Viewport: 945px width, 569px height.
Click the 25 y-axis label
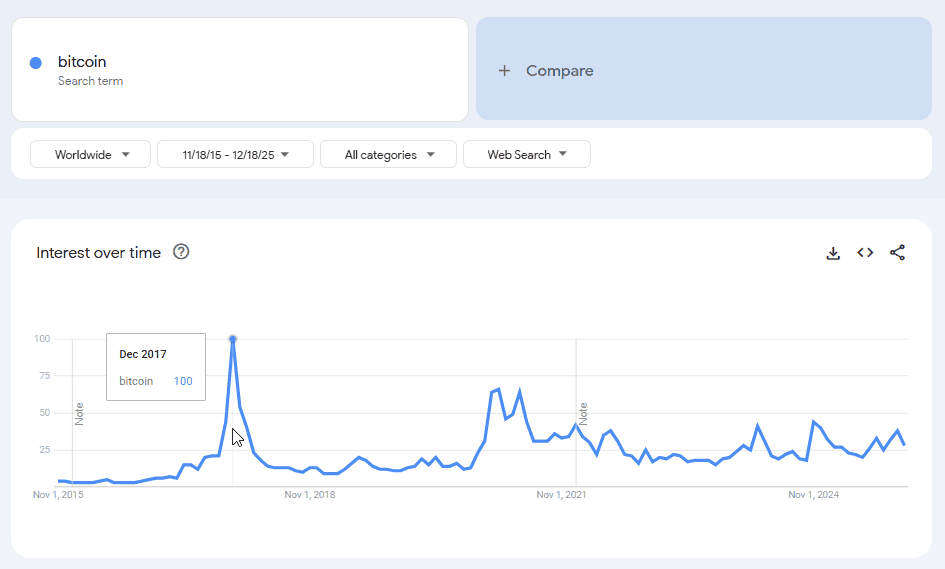(45, 450)
